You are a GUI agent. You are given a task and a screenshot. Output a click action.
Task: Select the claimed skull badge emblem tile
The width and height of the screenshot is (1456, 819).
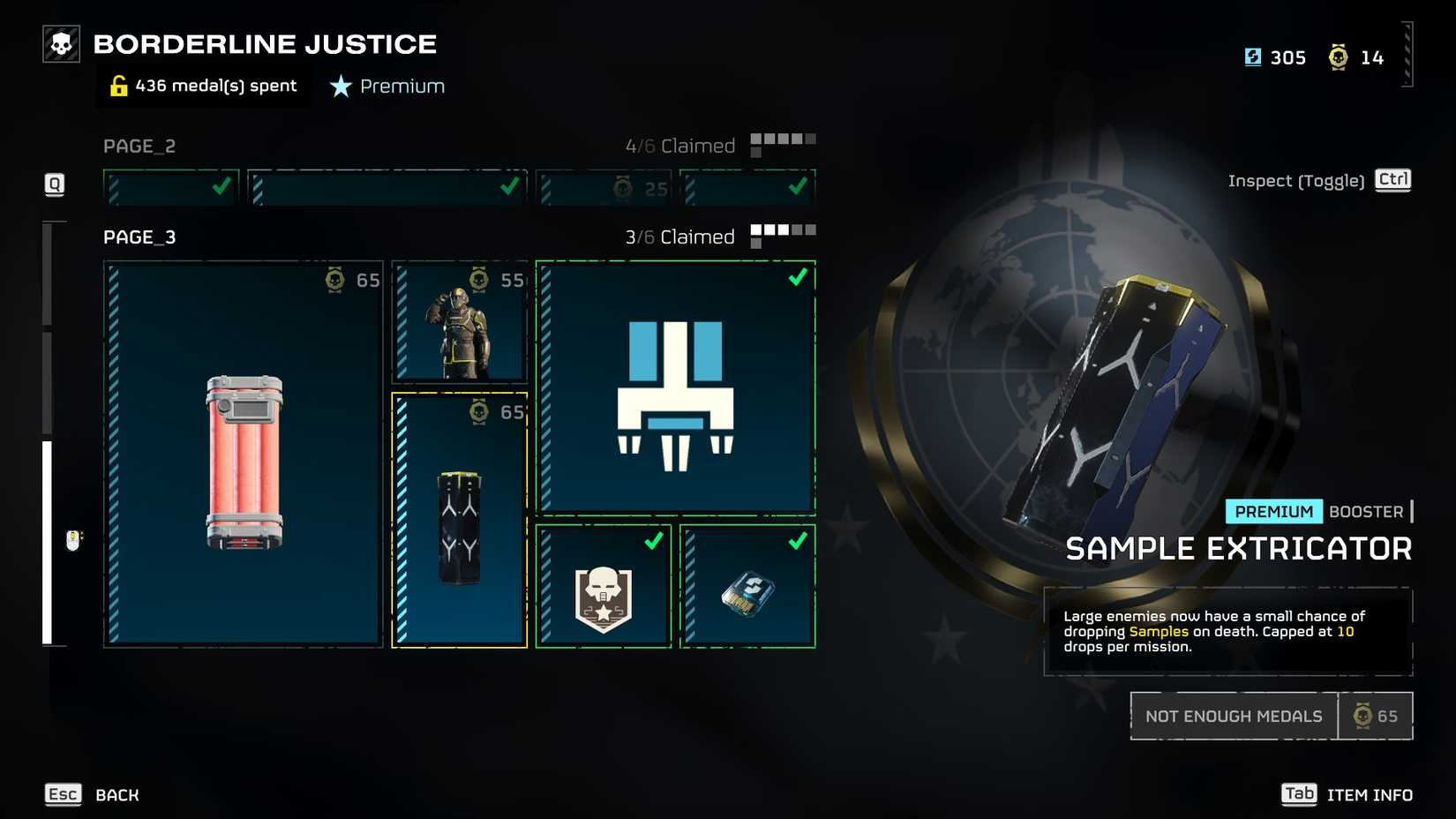[604, 586]
